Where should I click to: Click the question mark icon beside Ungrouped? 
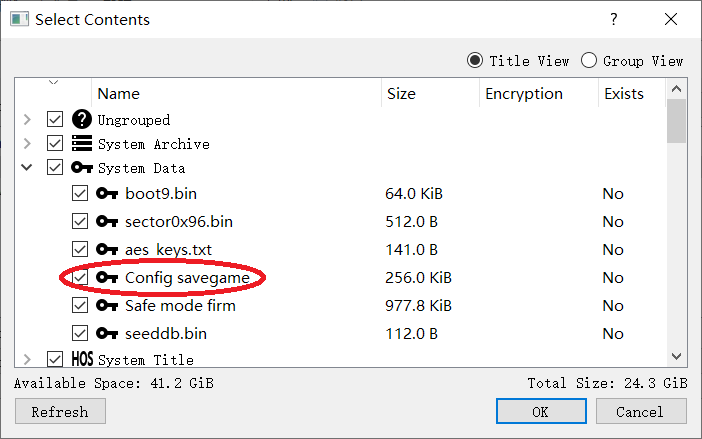coord(82,120)
